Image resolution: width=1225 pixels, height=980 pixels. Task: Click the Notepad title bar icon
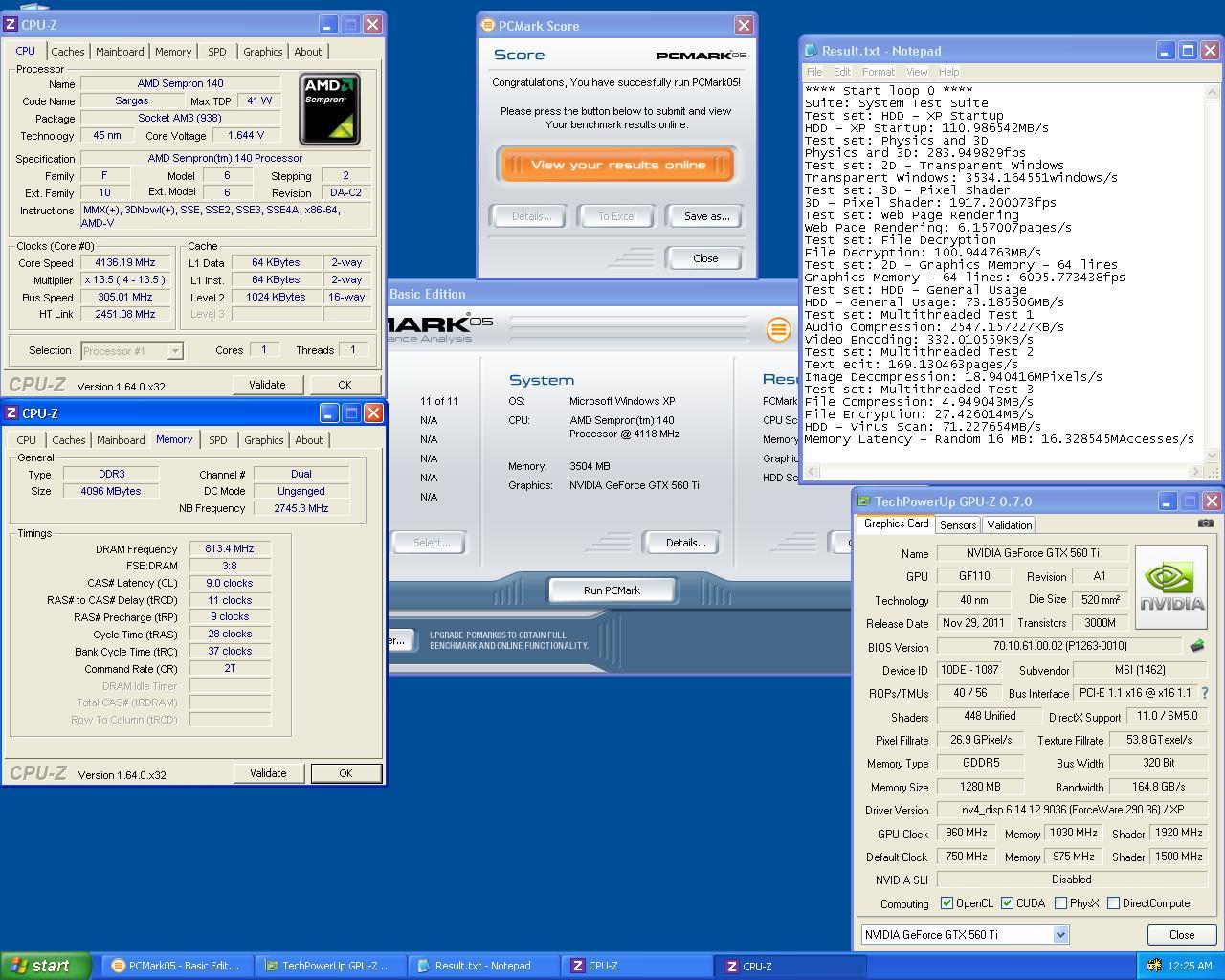[x=812, y=51]
